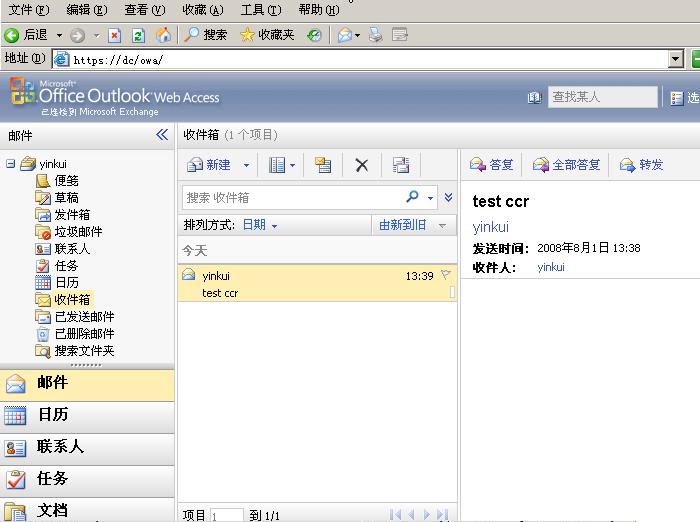Go to the browser home page

163,35
